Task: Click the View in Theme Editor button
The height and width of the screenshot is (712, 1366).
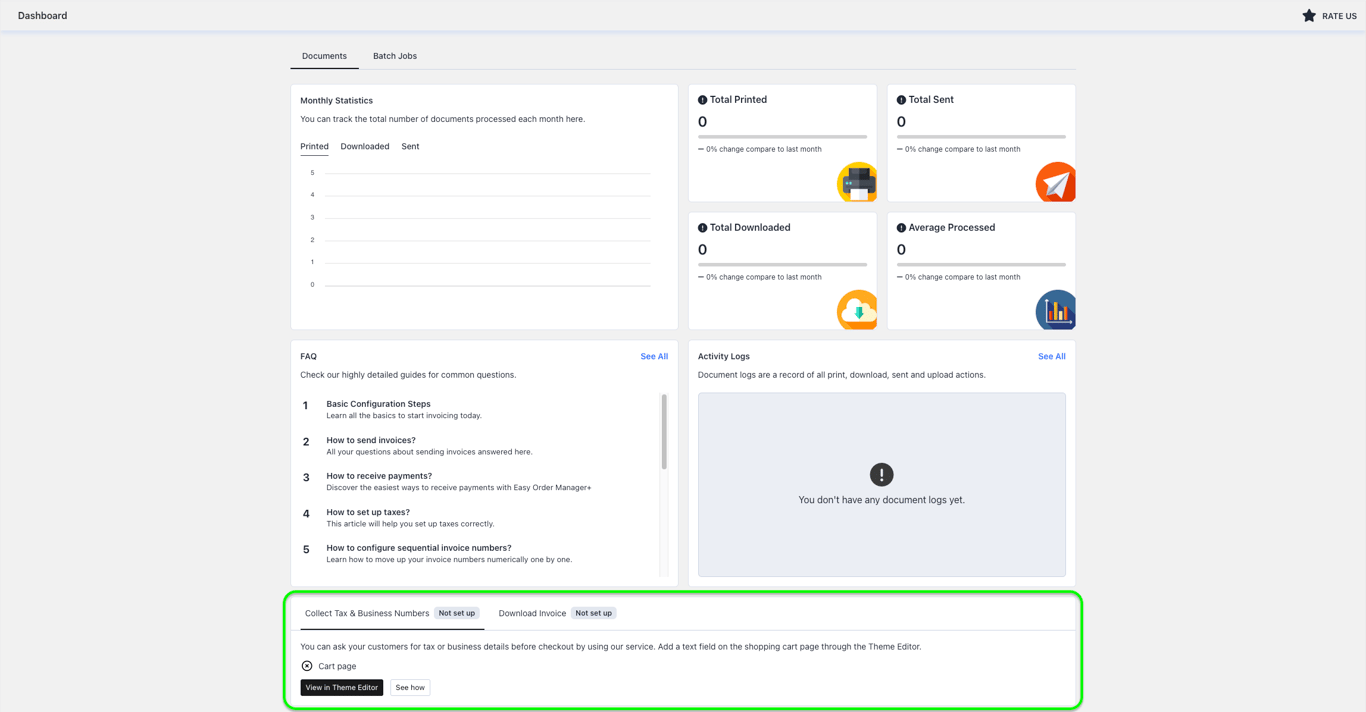Action: [x=342, y=688]
